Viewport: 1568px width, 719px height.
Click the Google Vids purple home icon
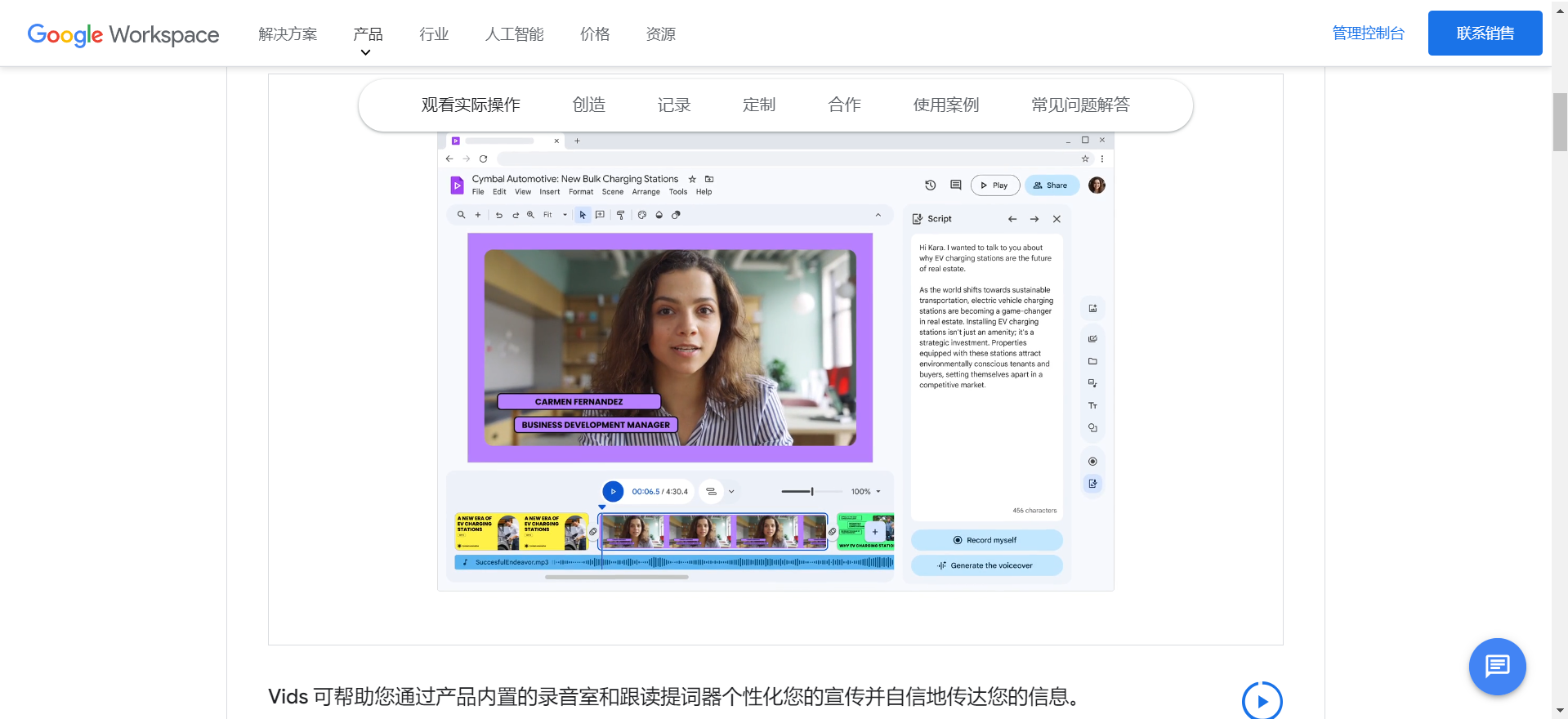[x=458, y=185]
